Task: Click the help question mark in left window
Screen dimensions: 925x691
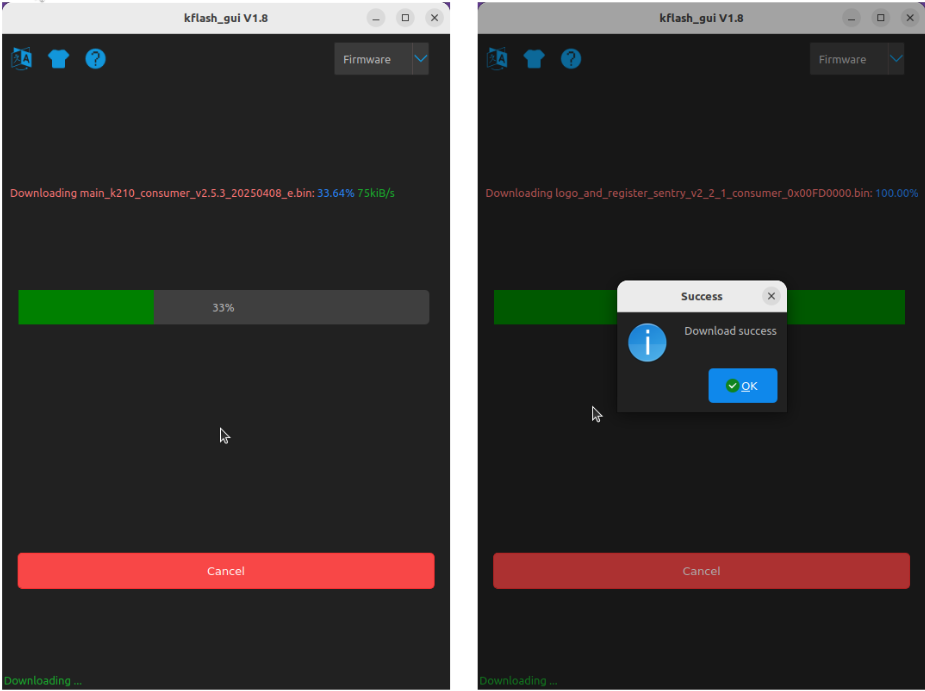Action: click(95, 58)
